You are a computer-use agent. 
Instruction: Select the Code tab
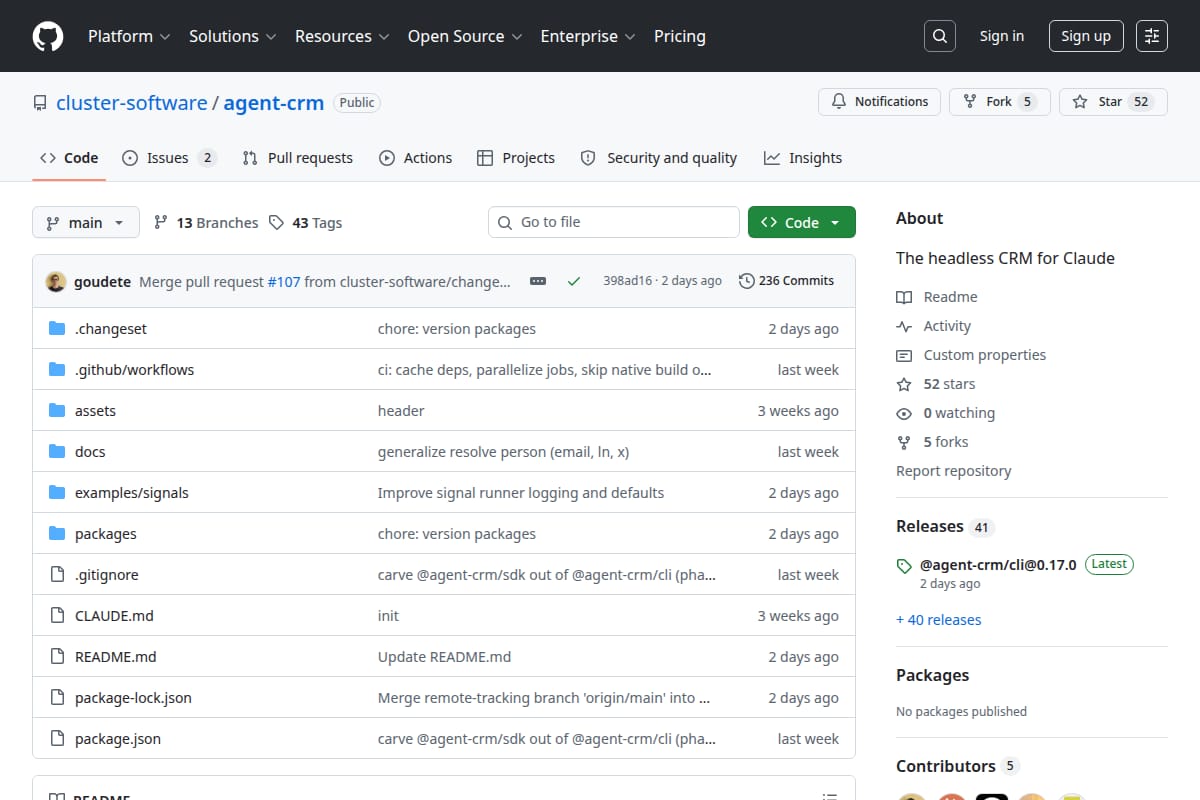(69, 158)
